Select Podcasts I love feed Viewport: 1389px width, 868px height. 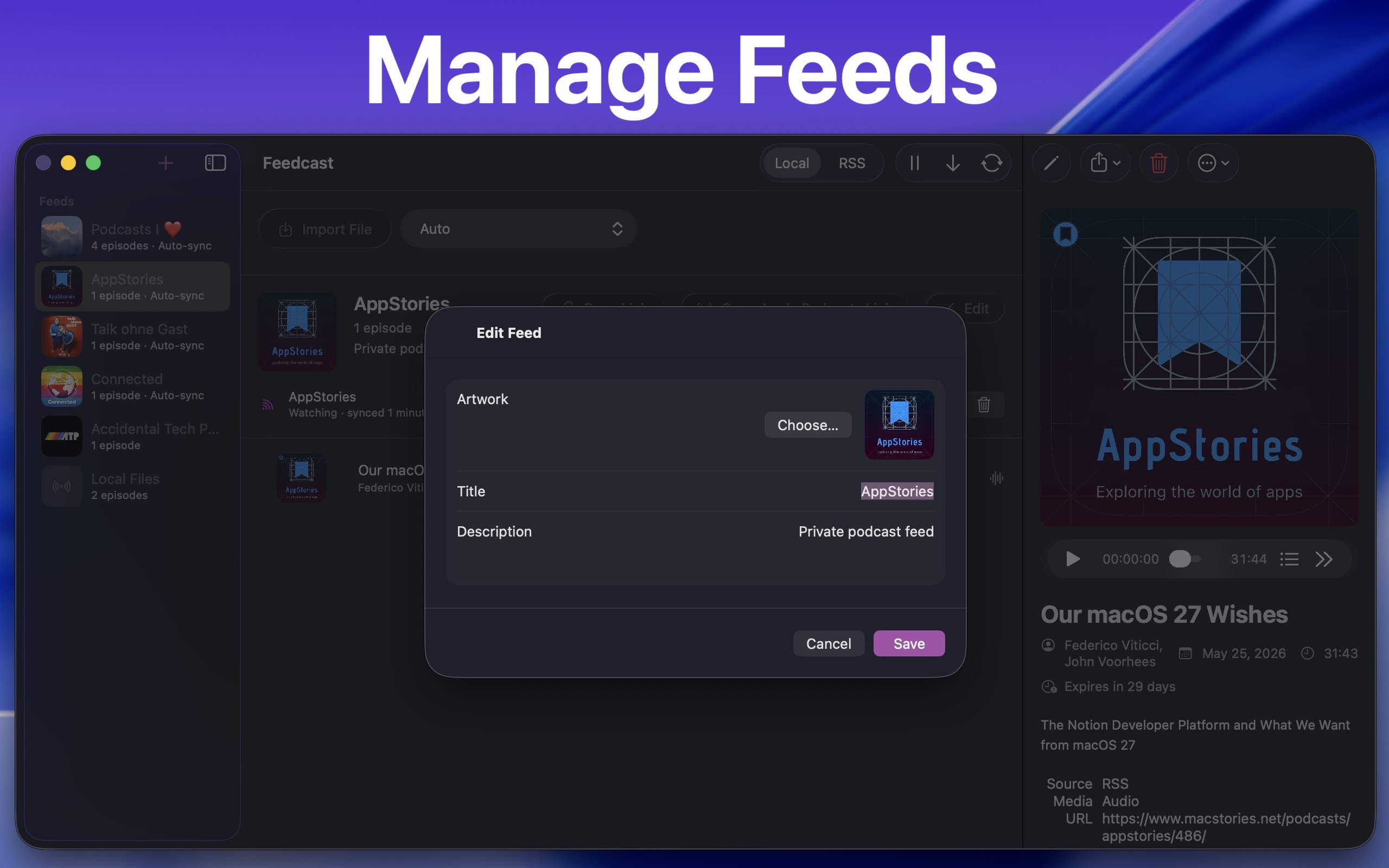tap(132, 237)
